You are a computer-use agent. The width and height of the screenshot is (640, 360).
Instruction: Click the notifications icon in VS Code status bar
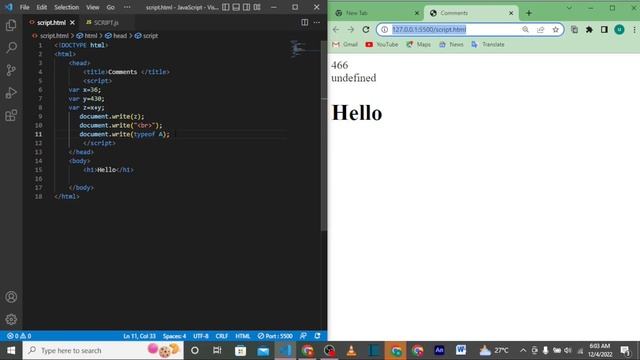tap(318, 336)
